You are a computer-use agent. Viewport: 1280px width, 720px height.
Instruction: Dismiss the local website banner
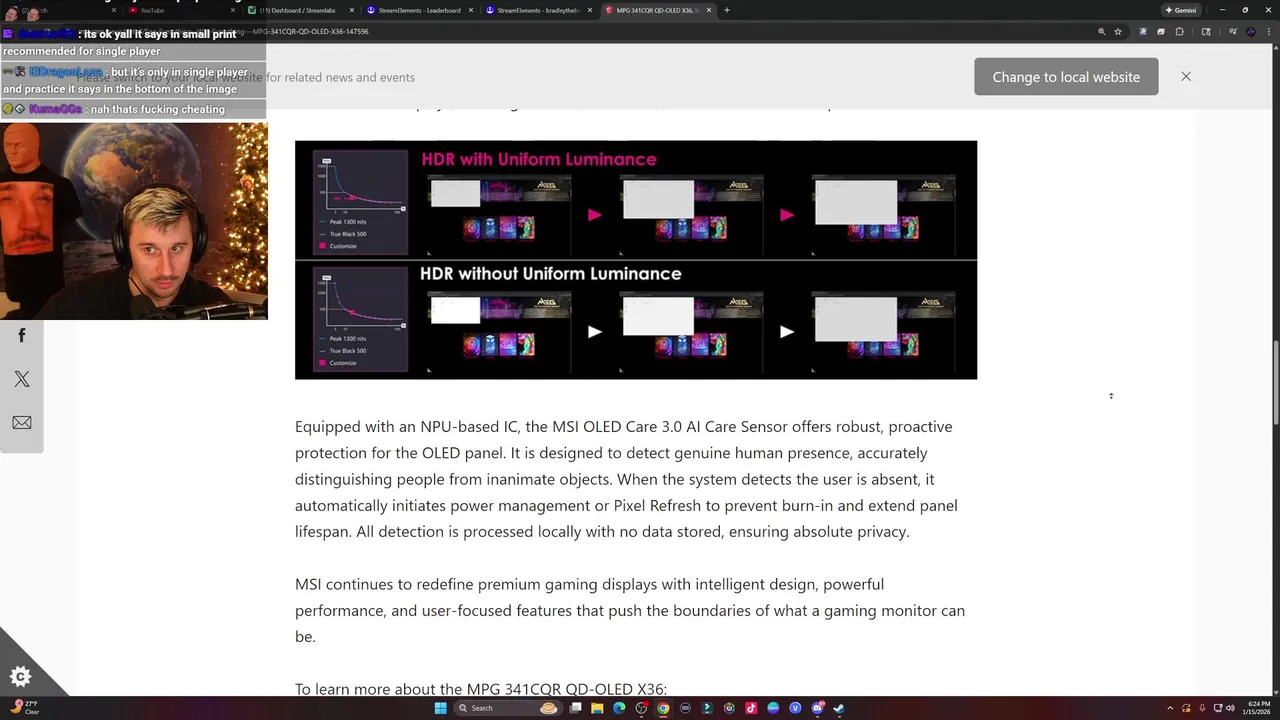pos(1186,76)
